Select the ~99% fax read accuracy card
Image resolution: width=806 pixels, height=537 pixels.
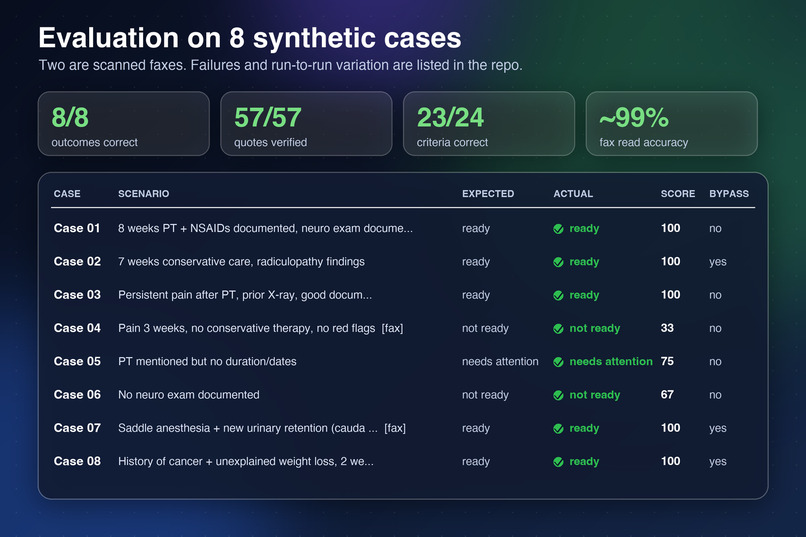point(671,124)
